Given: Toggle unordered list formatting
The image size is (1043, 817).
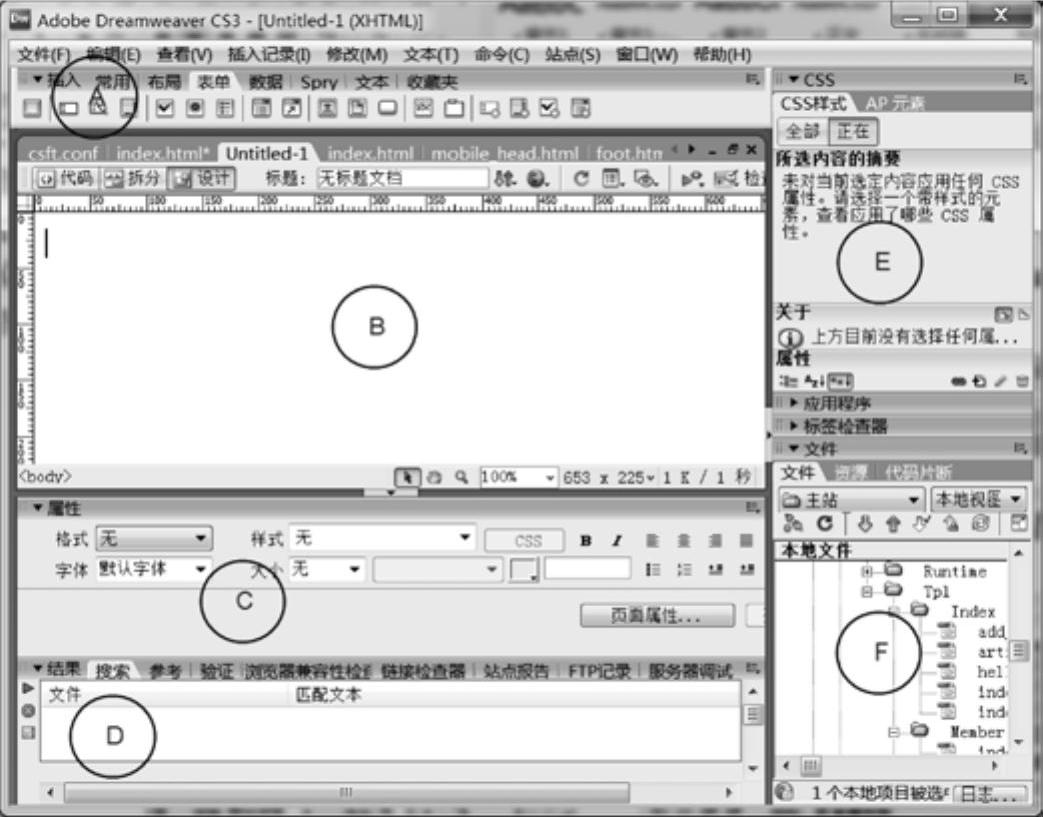Looking at the screenshot, I should coord(653,570).
